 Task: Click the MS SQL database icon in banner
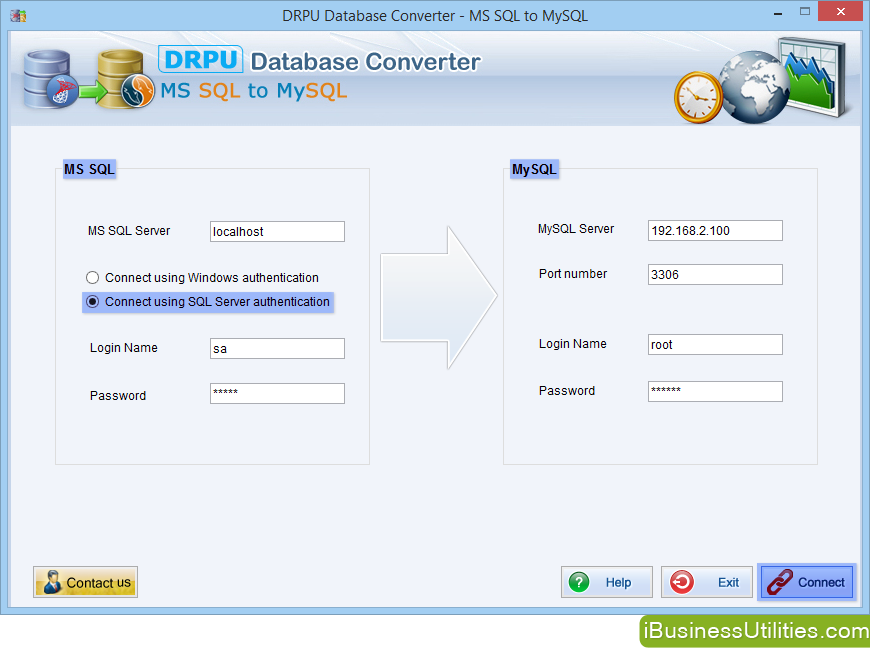pyautogui.click(x=50, y=79)
